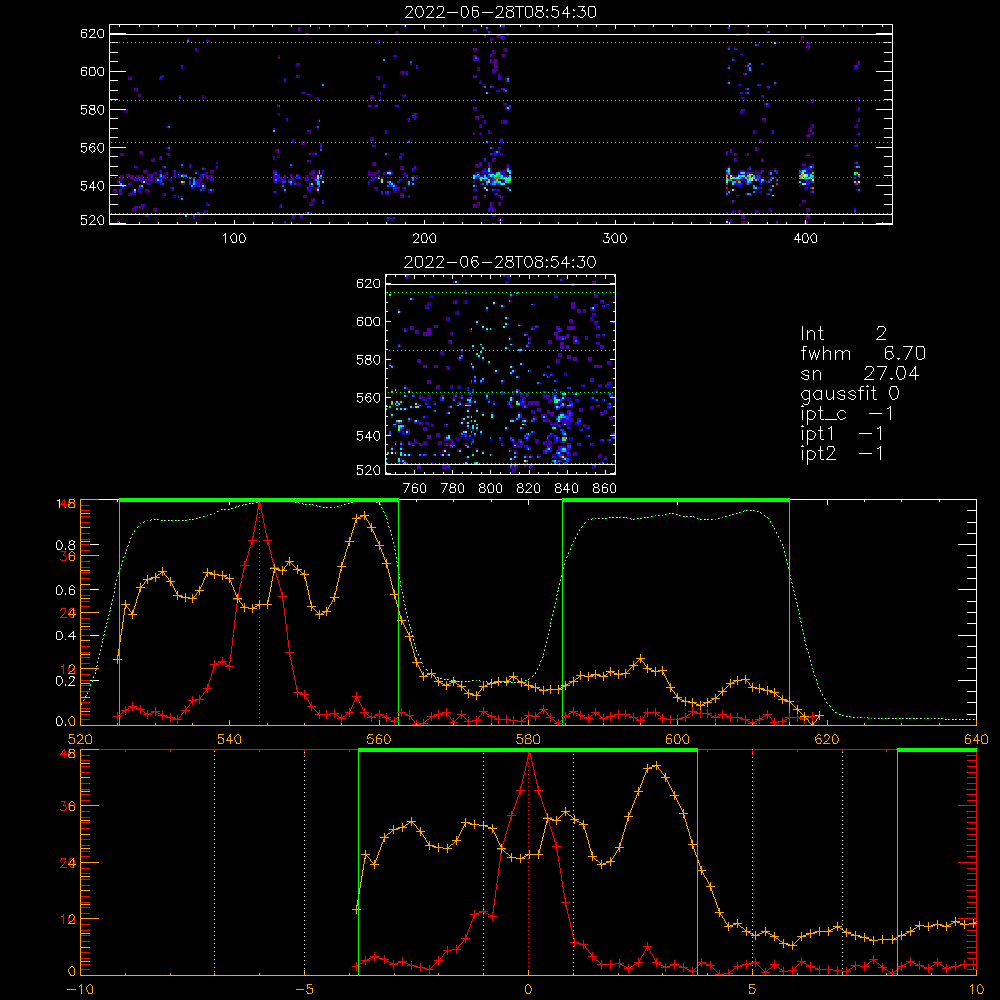Click x-axis label 100 on top plot

click(234, 239)
